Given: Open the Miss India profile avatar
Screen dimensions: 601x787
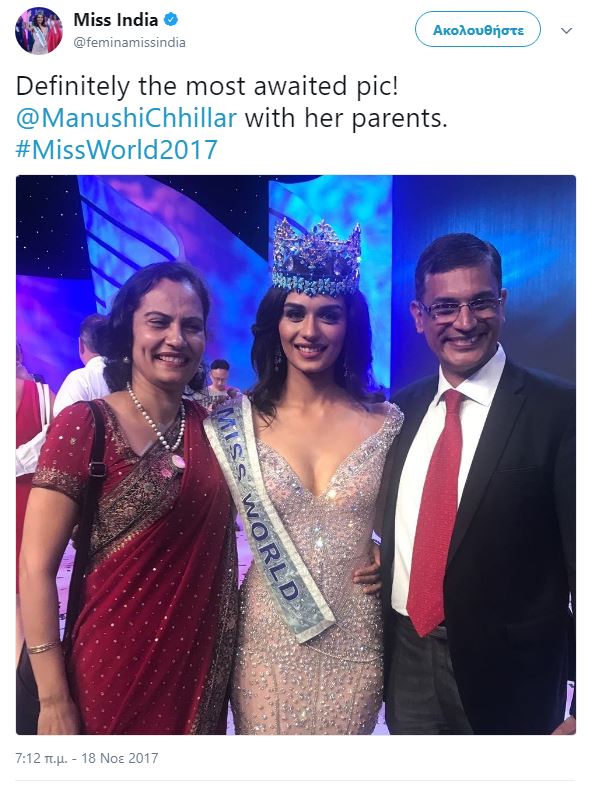Looking at the screenshot, I should [x=39, y=30].
